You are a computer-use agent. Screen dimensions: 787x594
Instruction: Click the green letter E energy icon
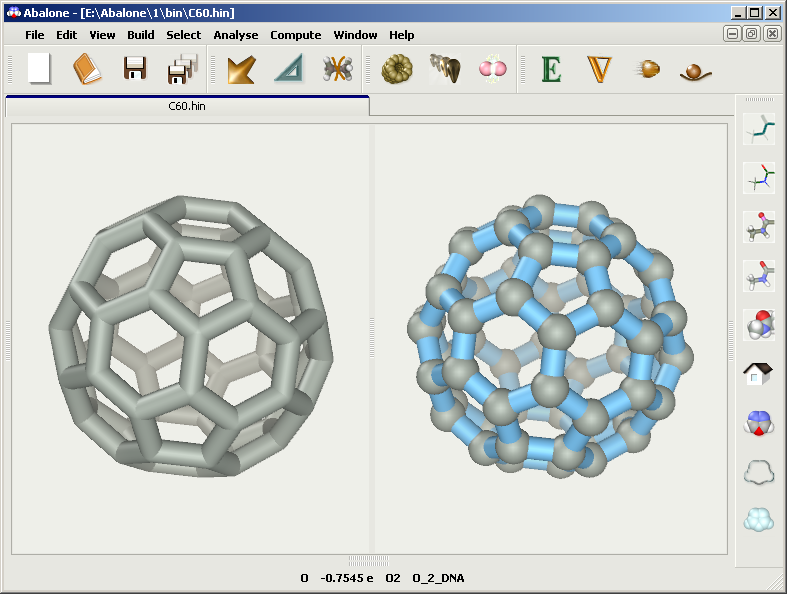point(551,69)
